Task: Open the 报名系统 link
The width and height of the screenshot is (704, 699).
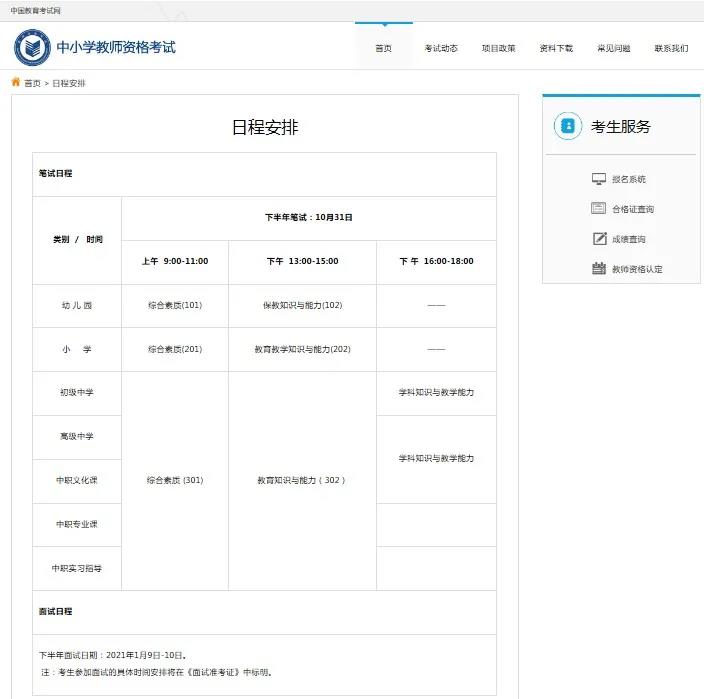Action: pos(629,179)
